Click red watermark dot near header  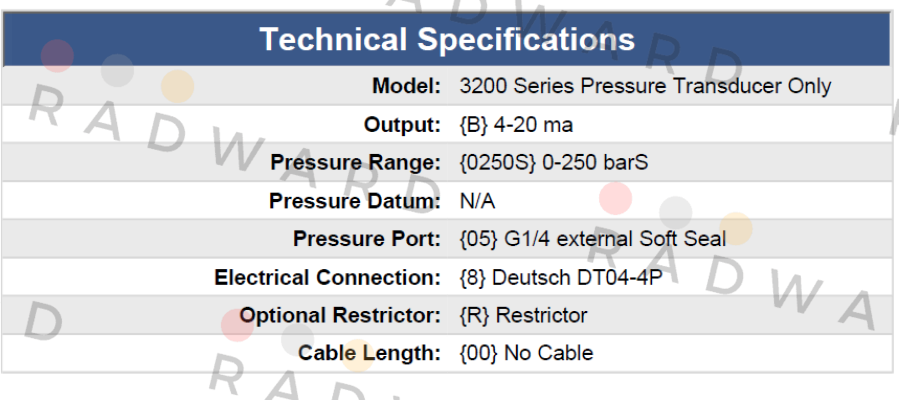57,56
